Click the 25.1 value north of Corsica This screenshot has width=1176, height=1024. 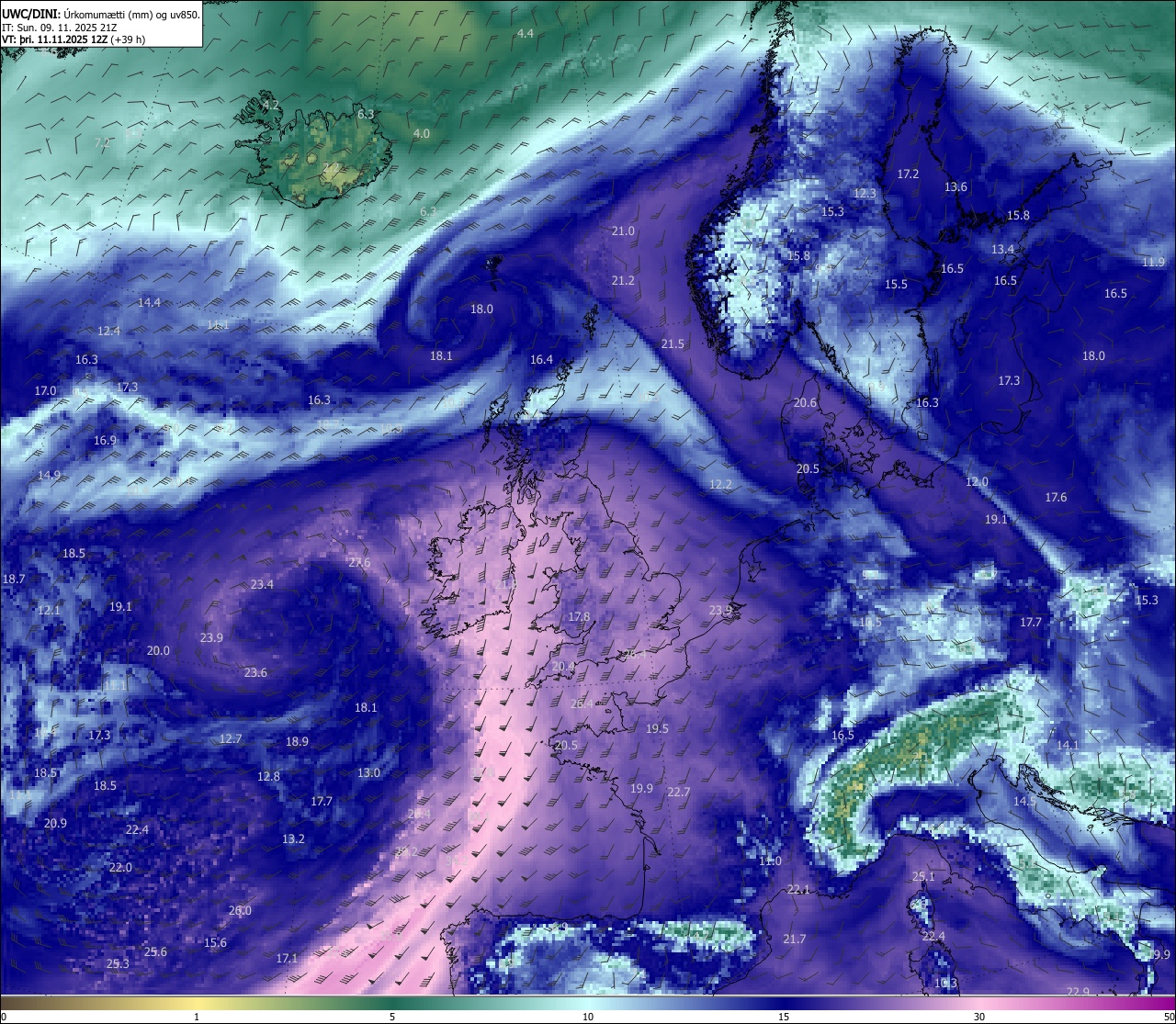[923, 878]
